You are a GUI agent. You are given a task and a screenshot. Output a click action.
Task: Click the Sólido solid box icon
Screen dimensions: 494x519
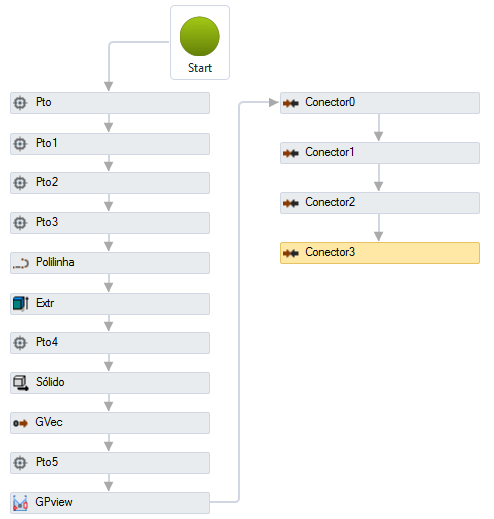click(x=21, y=383)
